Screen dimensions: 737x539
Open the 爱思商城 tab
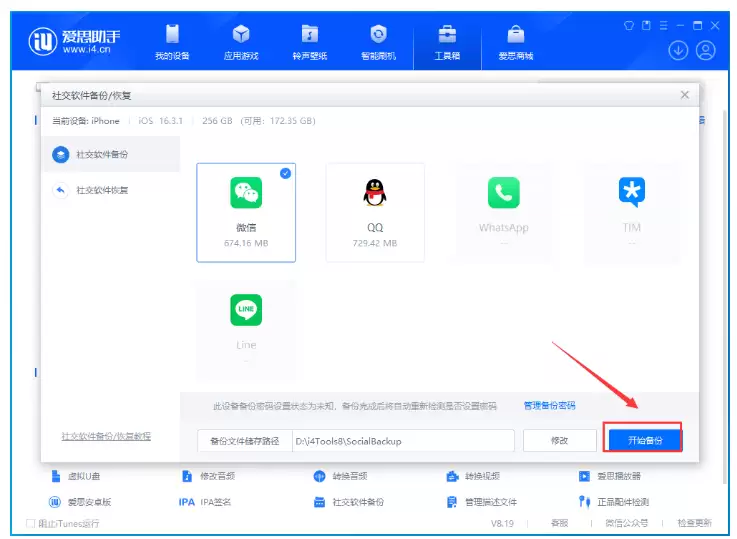[516, 43]
